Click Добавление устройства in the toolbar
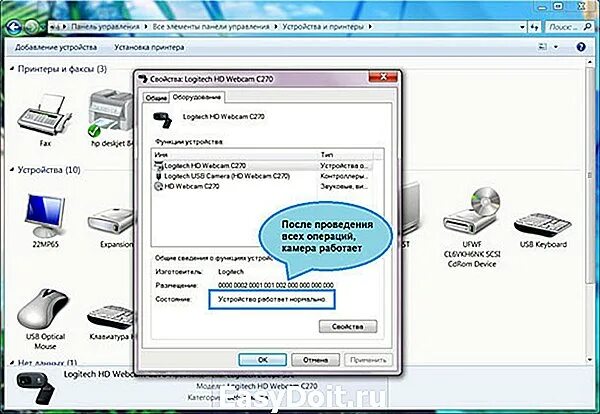 pos(56,46)
